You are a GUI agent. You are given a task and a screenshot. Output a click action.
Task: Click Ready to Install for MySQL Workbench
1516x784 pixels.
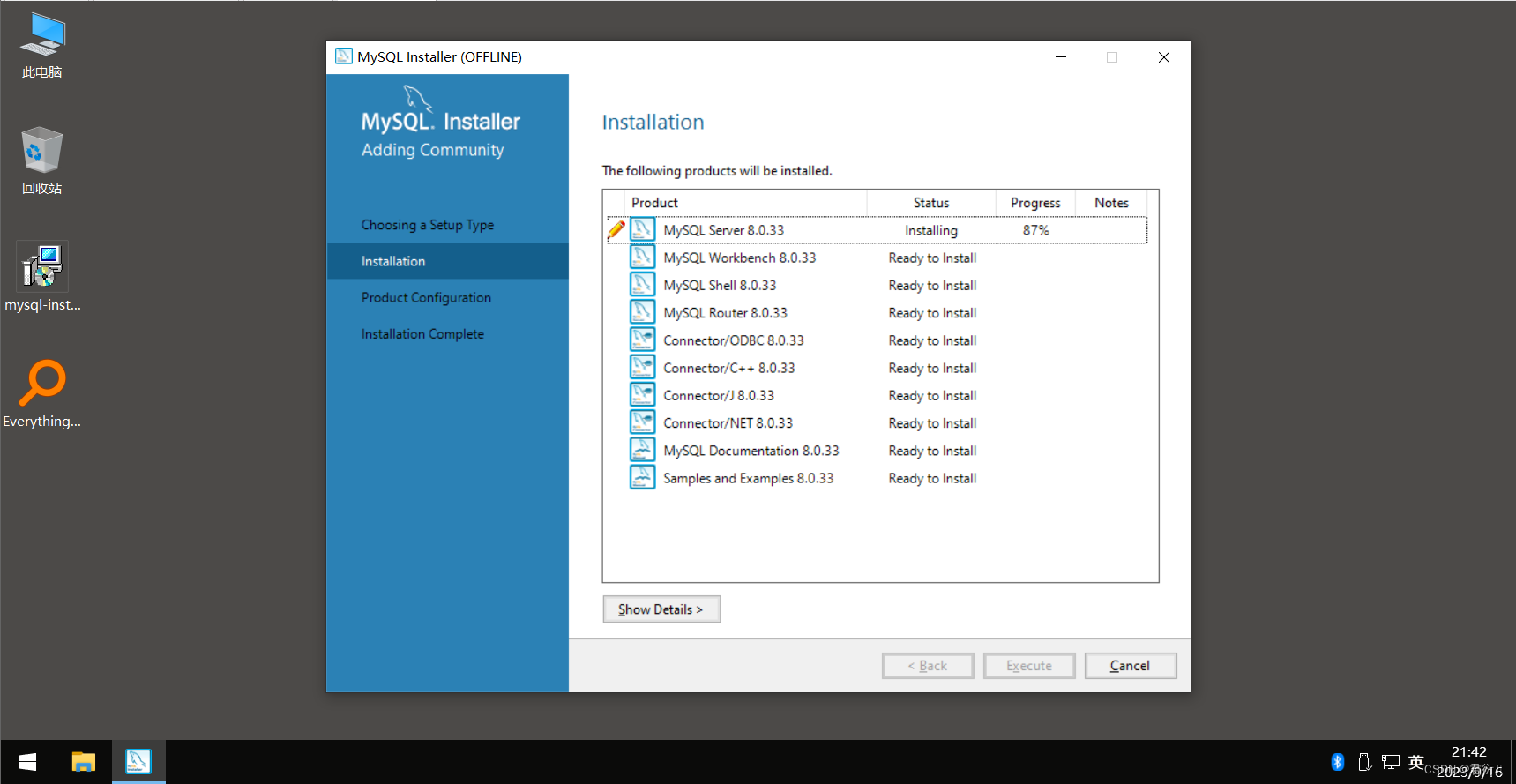tap(932, 258)
